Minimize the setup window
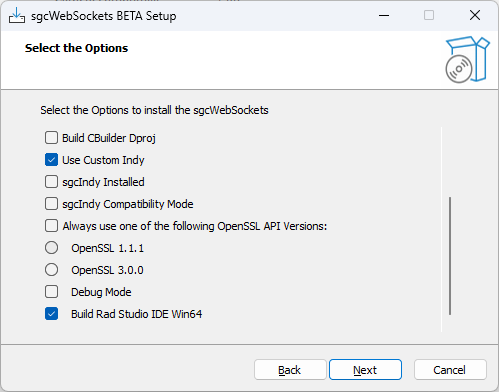 [x=384, y=15]
